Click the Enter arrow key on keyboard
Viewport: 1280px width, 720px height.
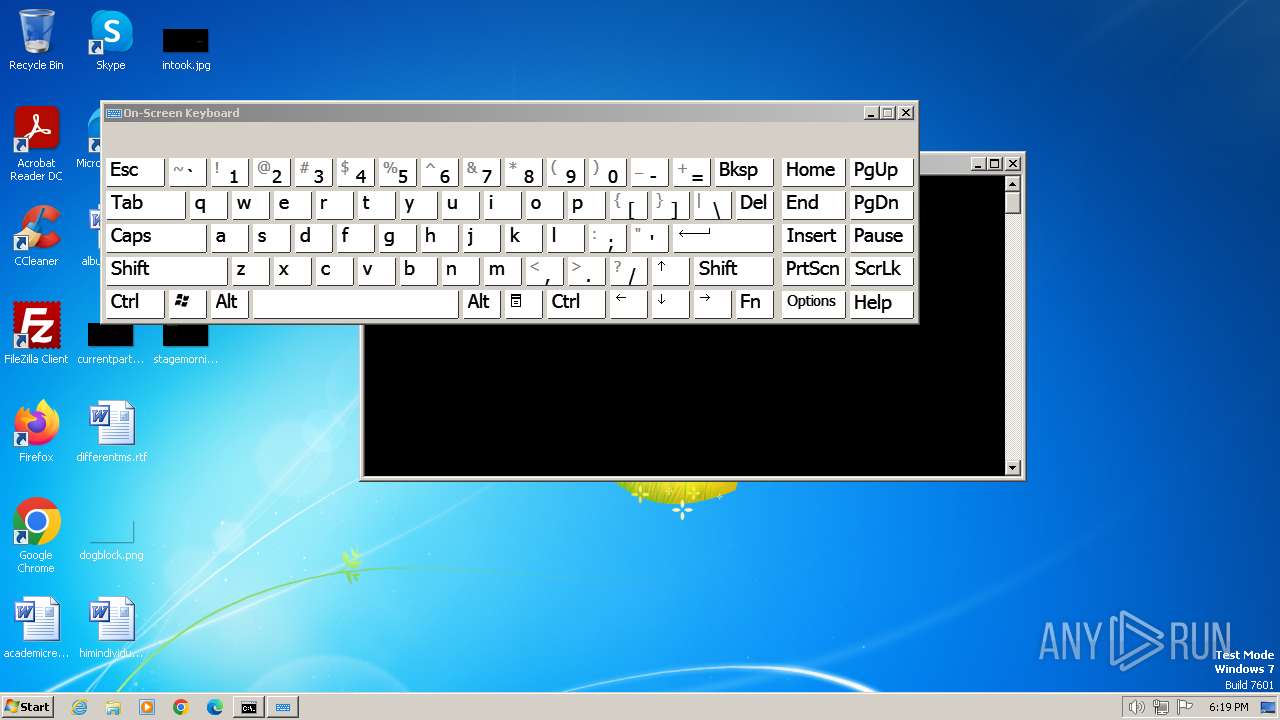723,237
